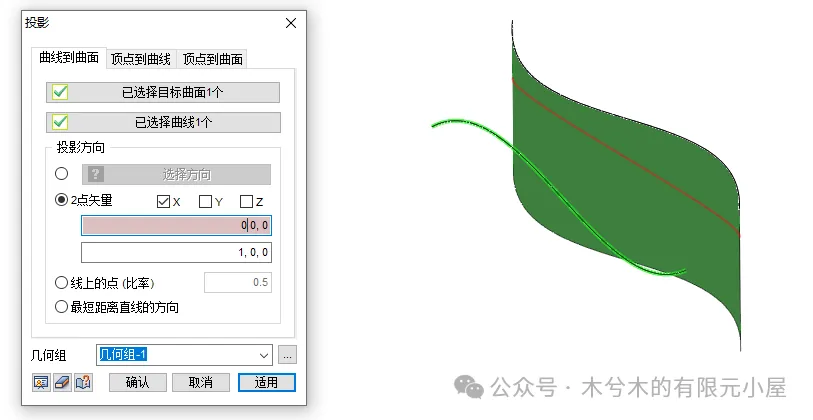Close the 投影 dialog
Image resolution: width=813 pixels, height=420 pixels.
point(291,23)
